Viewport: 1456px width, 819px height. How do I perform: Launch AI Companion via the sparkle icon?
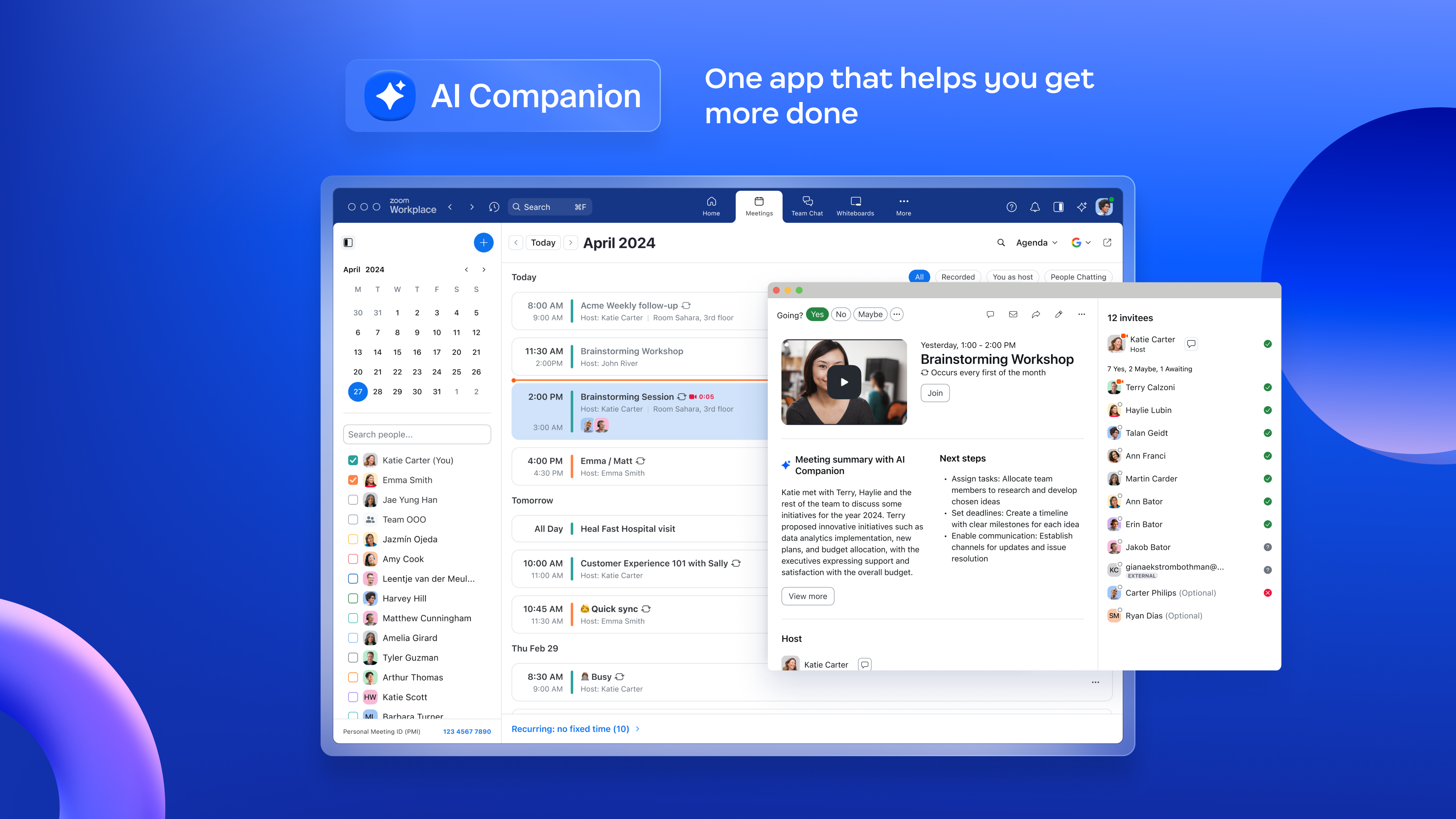(x=1081, y=207)
